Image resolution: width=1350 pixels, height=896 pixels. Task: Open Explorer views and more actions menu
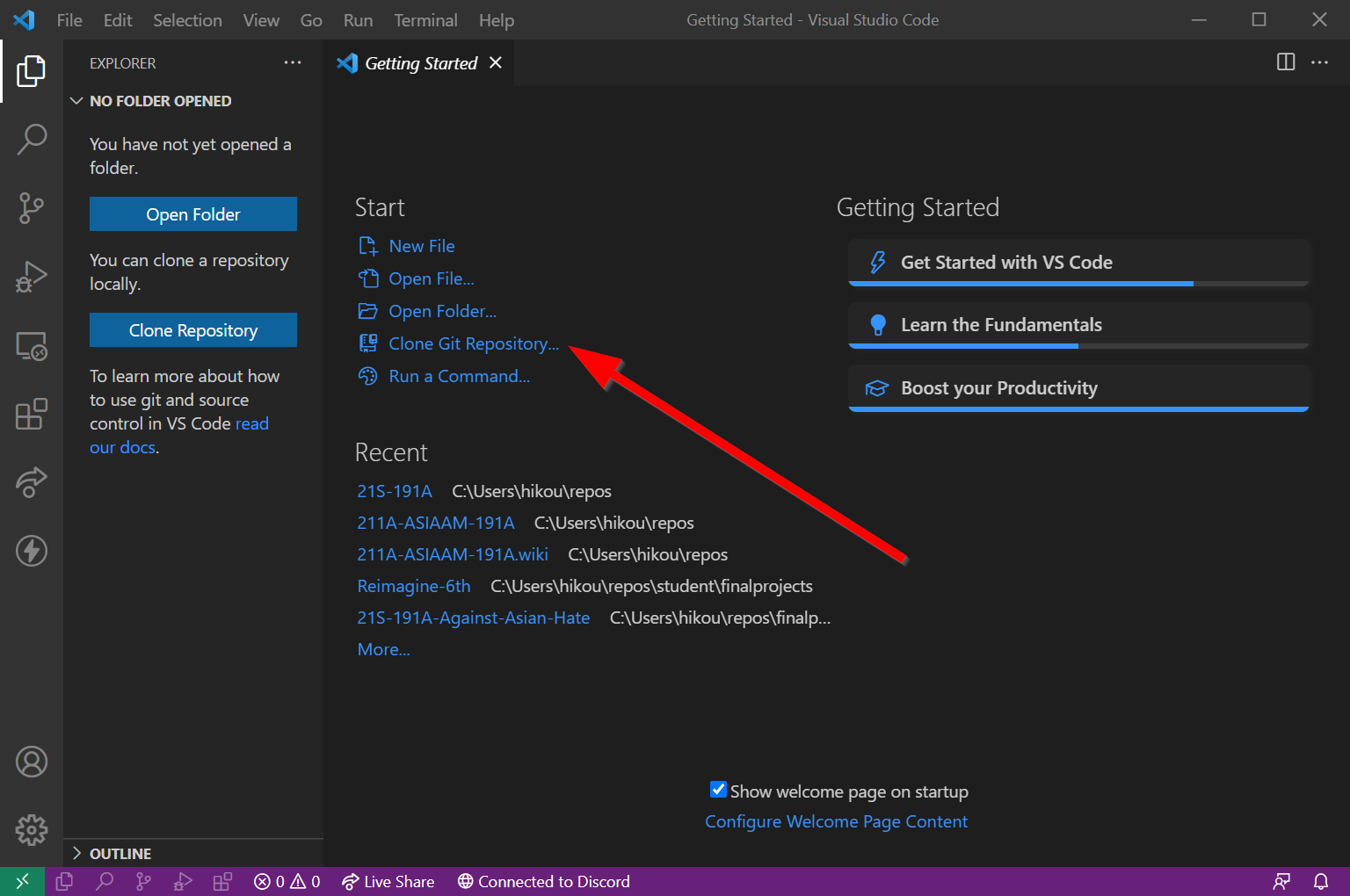coord(292,63)
